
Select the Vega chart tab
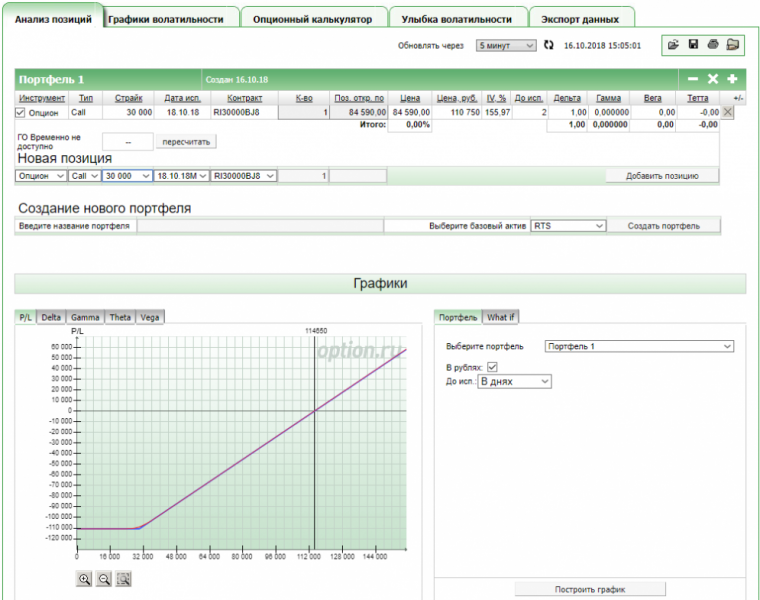click(x=150, y=317)
